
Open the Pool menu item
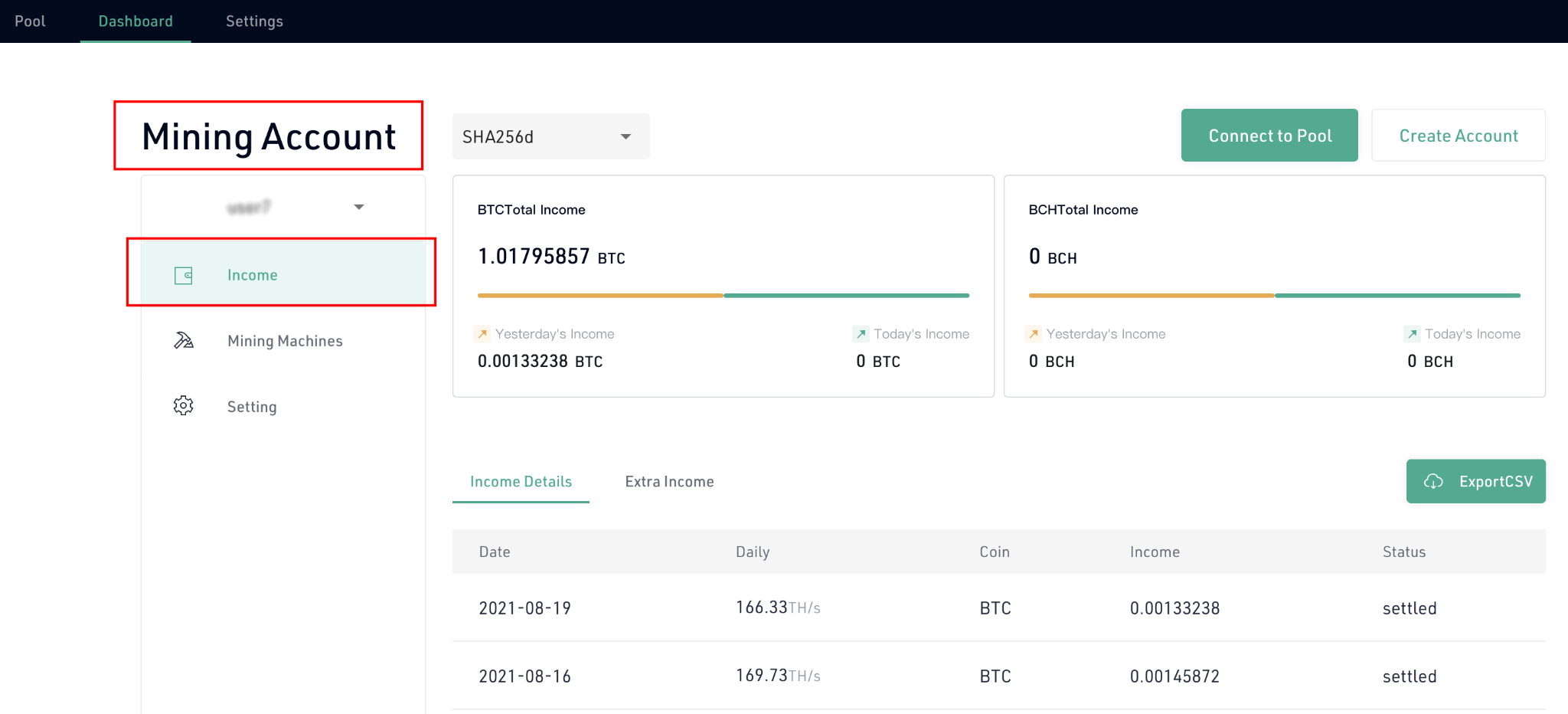pyautogui.click(x=30, y=21)
